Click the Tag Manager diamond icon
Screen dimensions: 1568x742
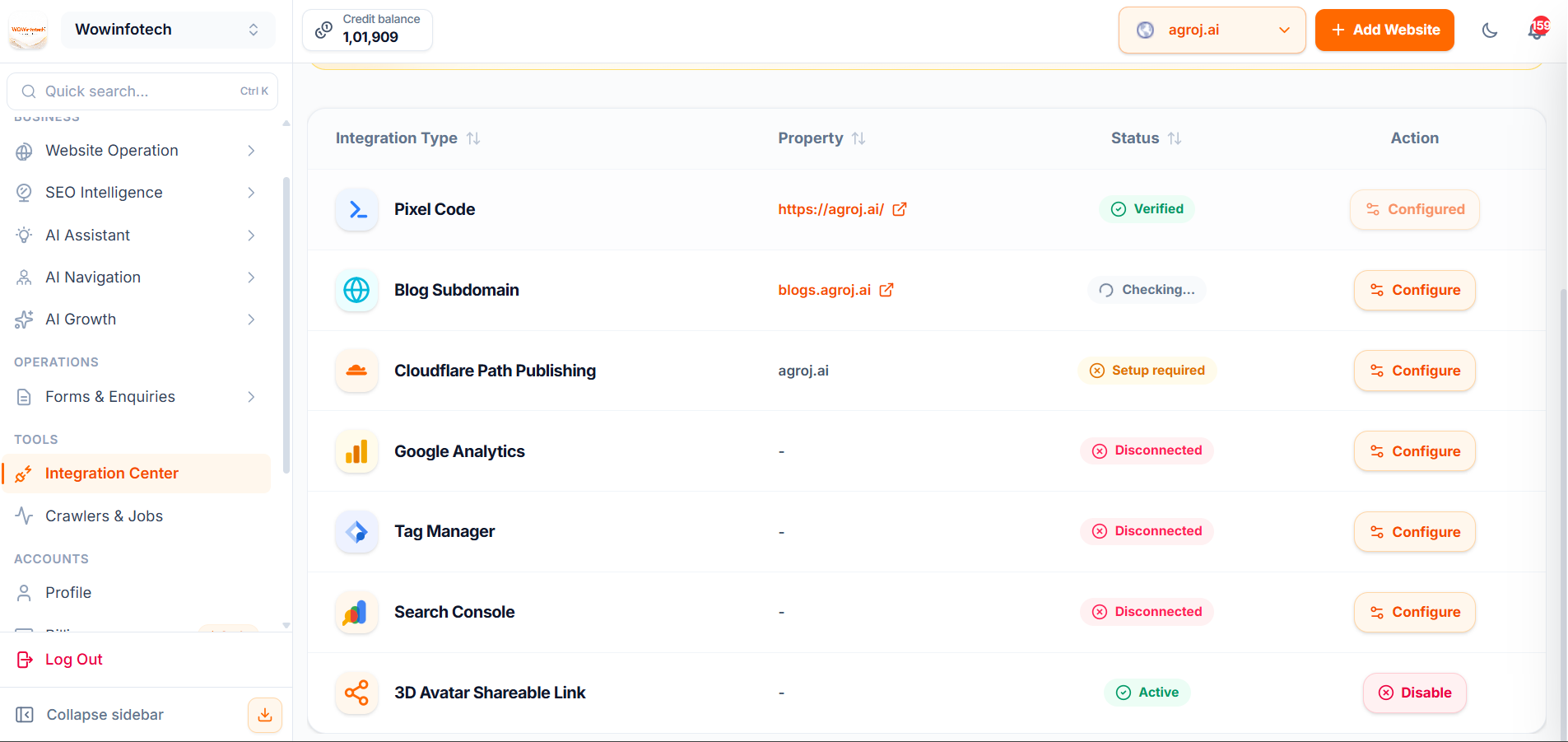(x=356, y=532)
